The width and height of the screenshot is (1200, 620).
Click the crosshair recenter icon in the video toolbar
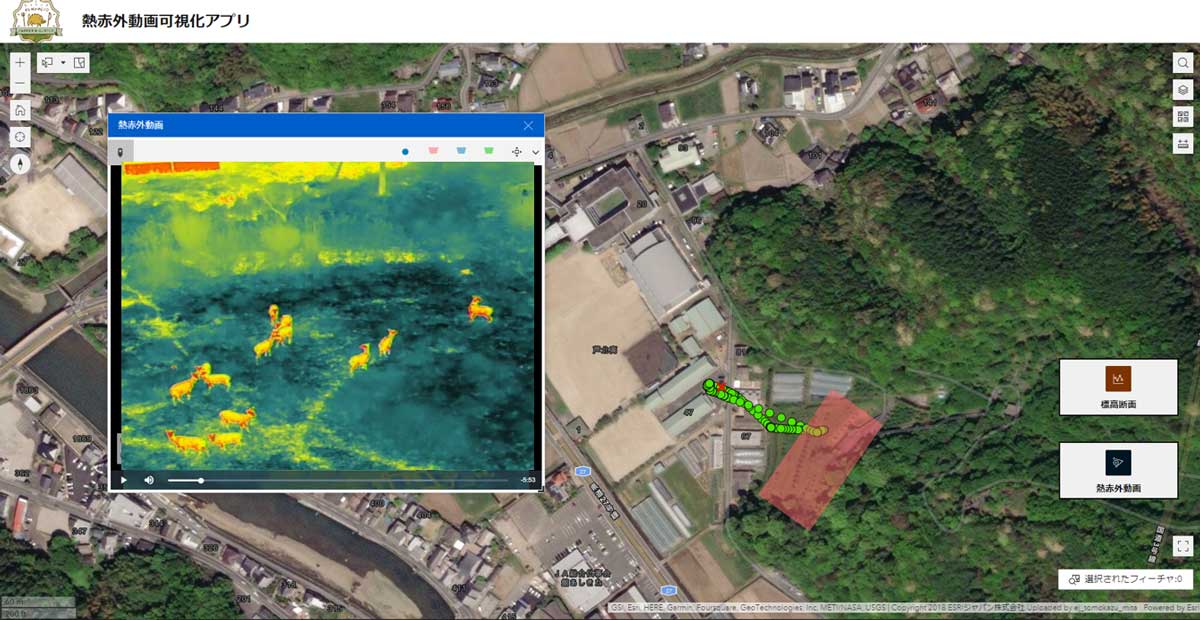coord(517,152)
